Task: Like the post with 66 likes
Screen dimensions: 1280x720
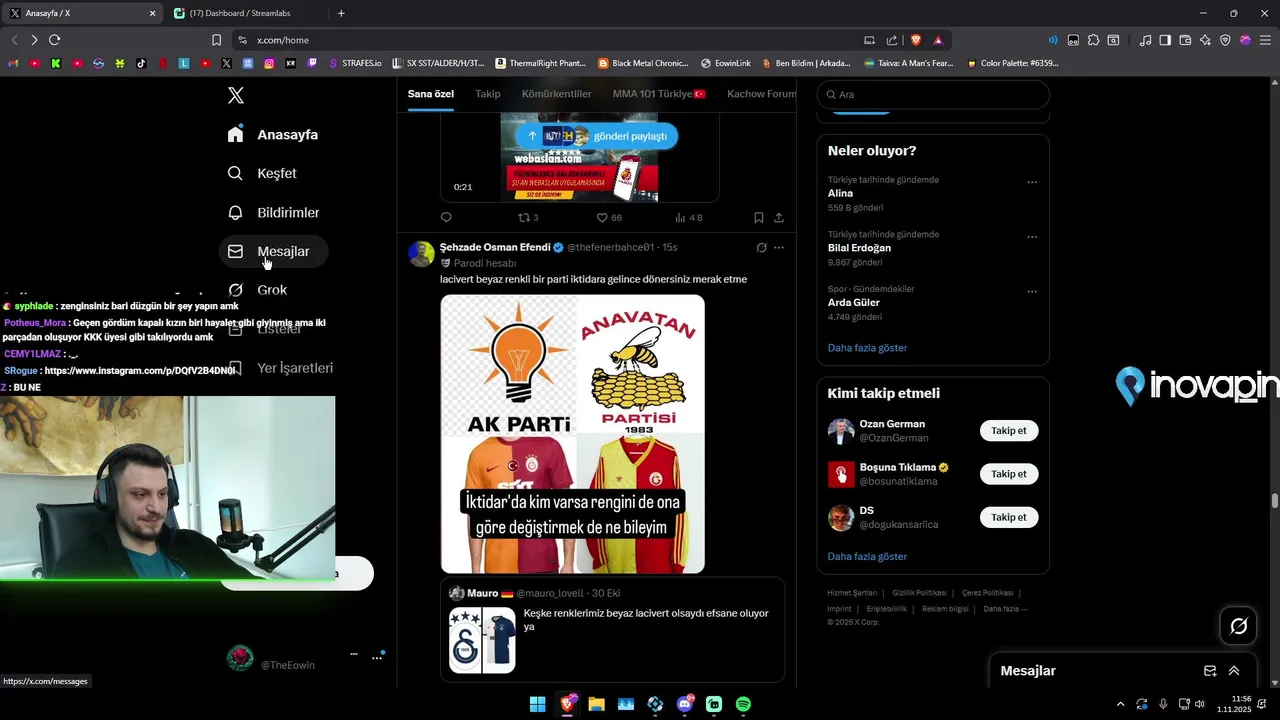Action: pyautogui.click(x=609, y=217)
